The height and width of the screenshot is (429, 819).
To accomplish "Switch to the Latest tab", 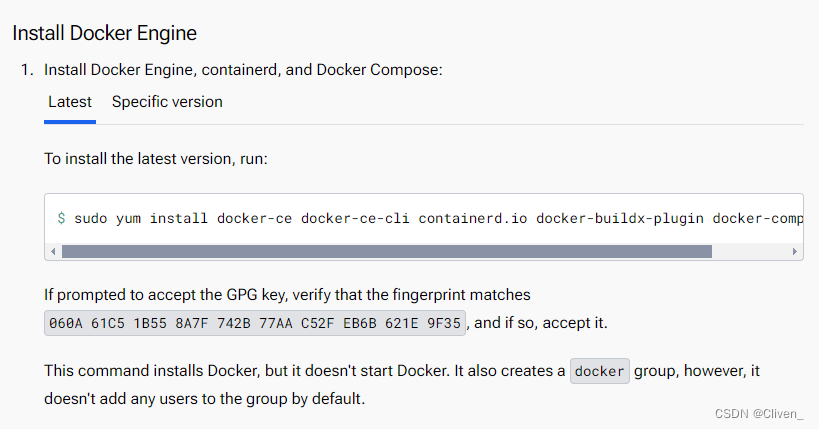I will pos(70,102).
